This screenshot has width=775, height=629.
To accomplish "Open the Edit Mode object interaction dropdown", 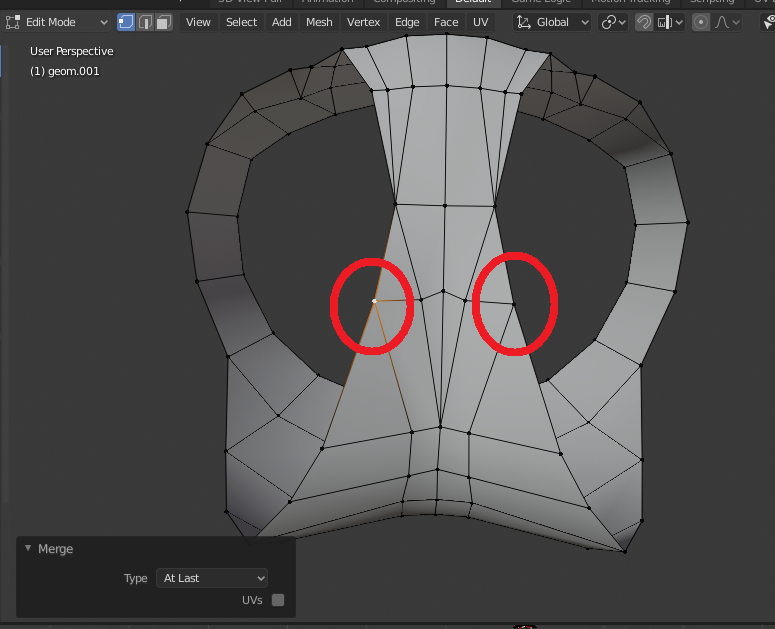I will pyautogui.click(x=56, y=22).
